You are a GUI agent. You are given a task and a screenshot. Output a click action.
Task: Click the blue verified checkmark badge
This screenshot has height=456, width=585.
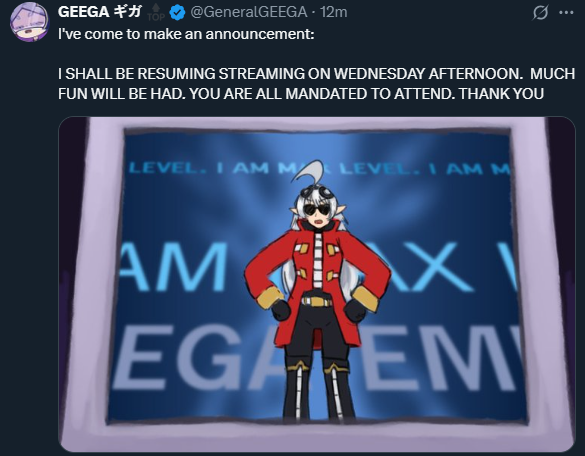click(177, 13)
